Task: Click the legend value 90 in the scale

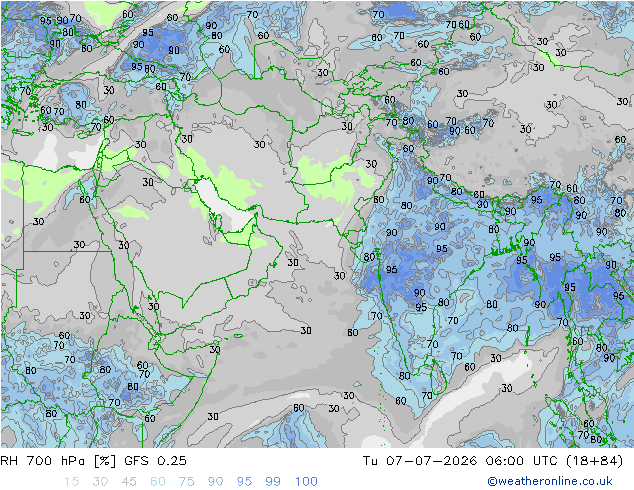Action: point(216,482)
